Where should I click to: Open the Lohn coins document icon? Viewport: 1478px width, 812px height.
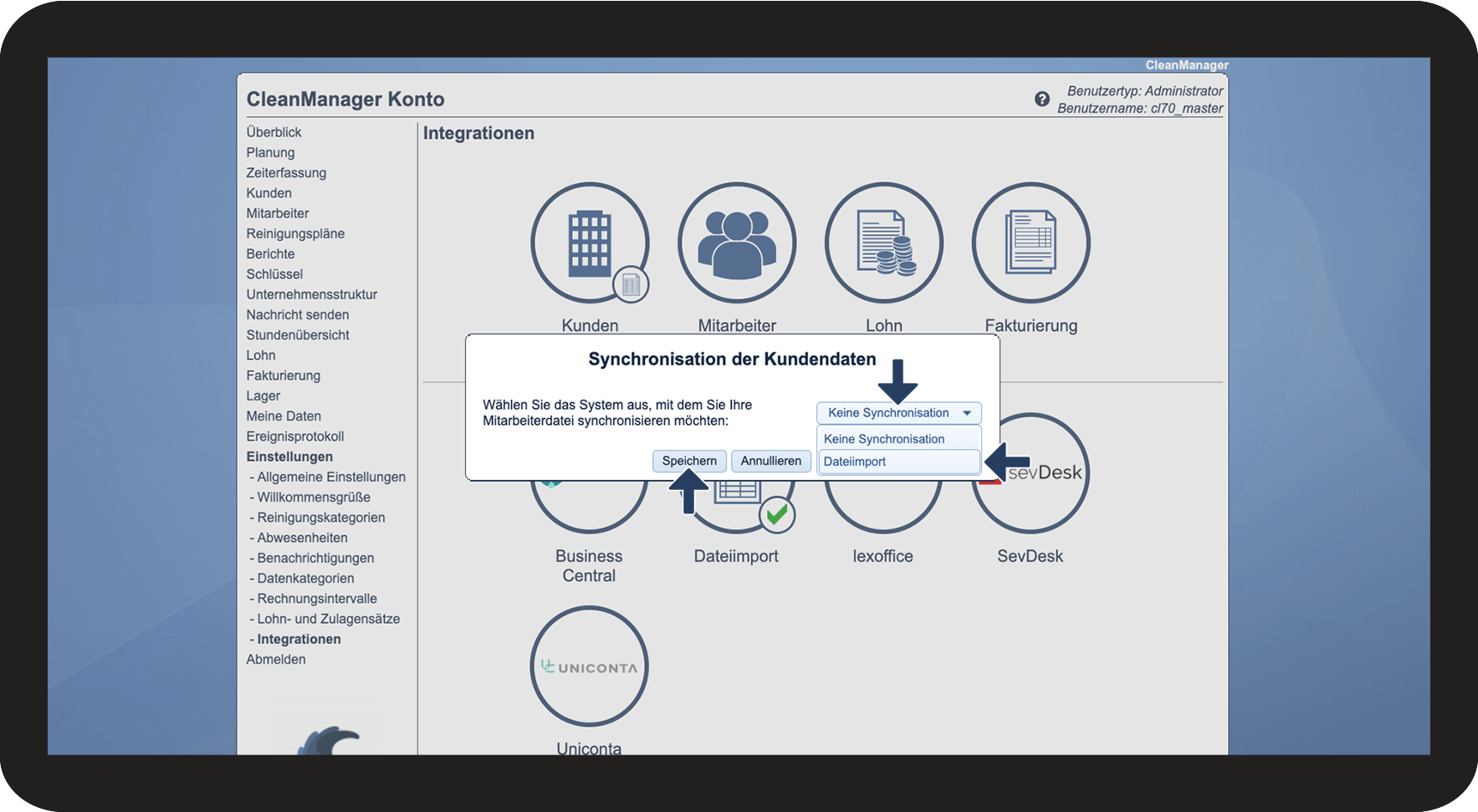point(884,243)
